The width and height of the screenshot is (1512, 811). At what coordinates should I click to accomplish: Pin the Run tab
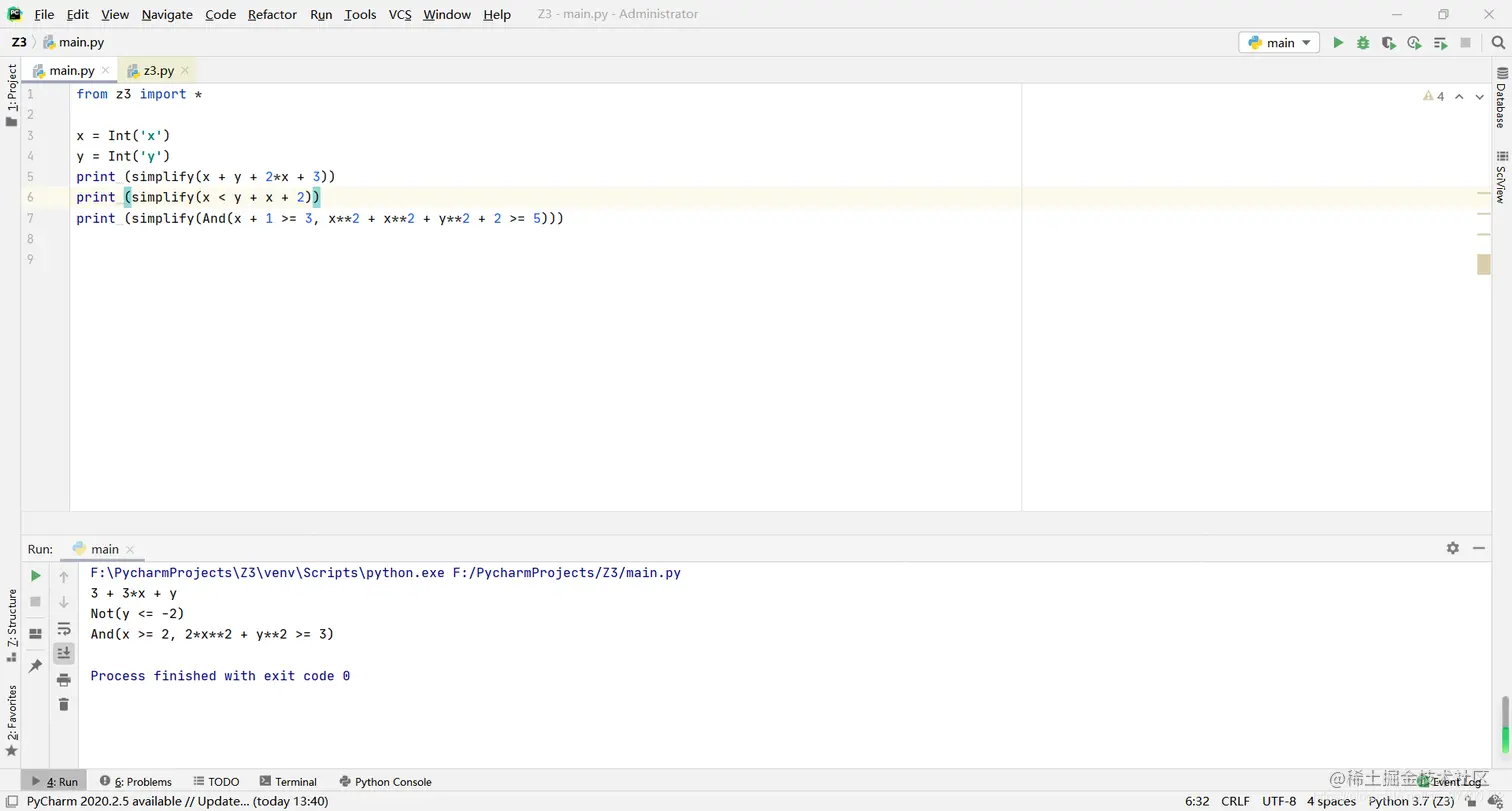[x=35, y=665]
